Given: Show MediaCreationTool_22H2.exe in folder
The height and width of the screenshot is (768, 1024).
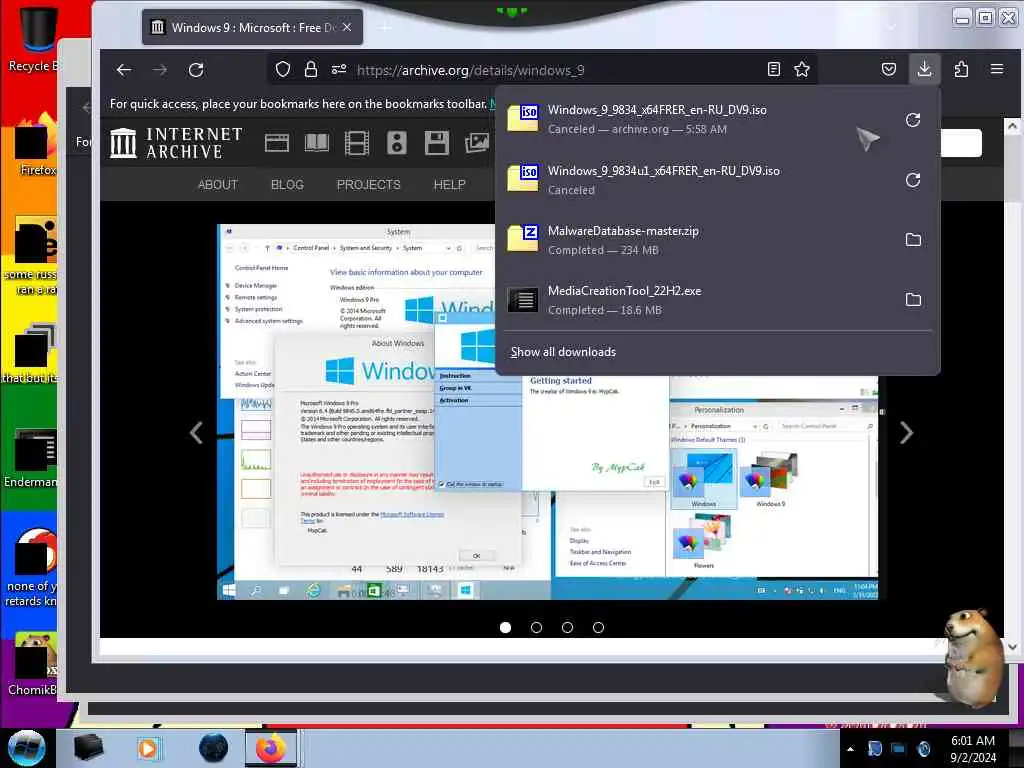Looking at the screenshot, I should point(913,300).
